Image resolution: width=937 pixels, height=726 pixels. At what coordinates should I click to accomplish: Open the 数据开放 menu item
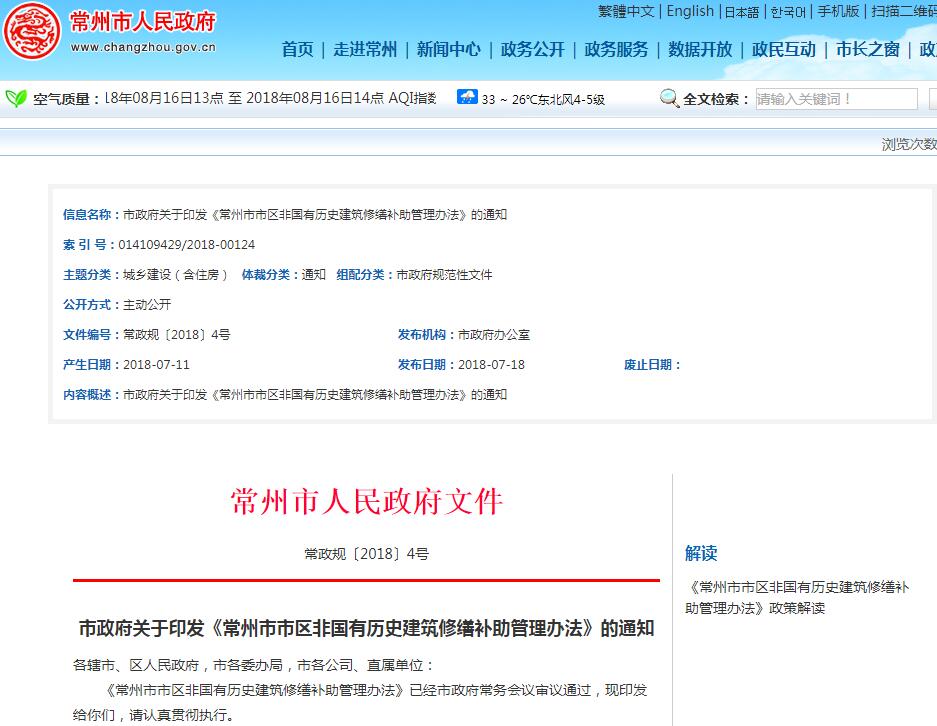click(x=700, y=49)
